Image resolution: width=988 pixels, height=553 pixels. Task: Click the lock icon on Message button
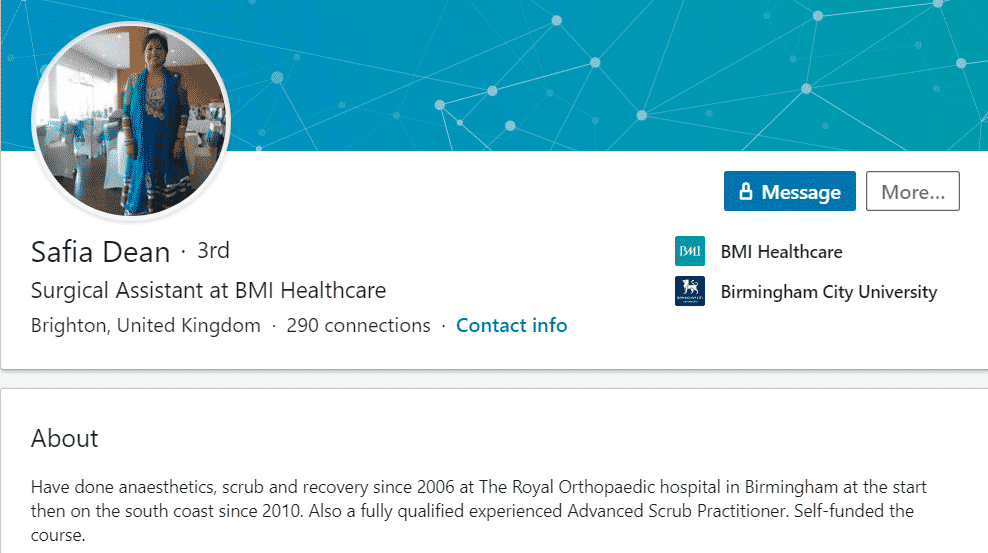tap(745, 191)
